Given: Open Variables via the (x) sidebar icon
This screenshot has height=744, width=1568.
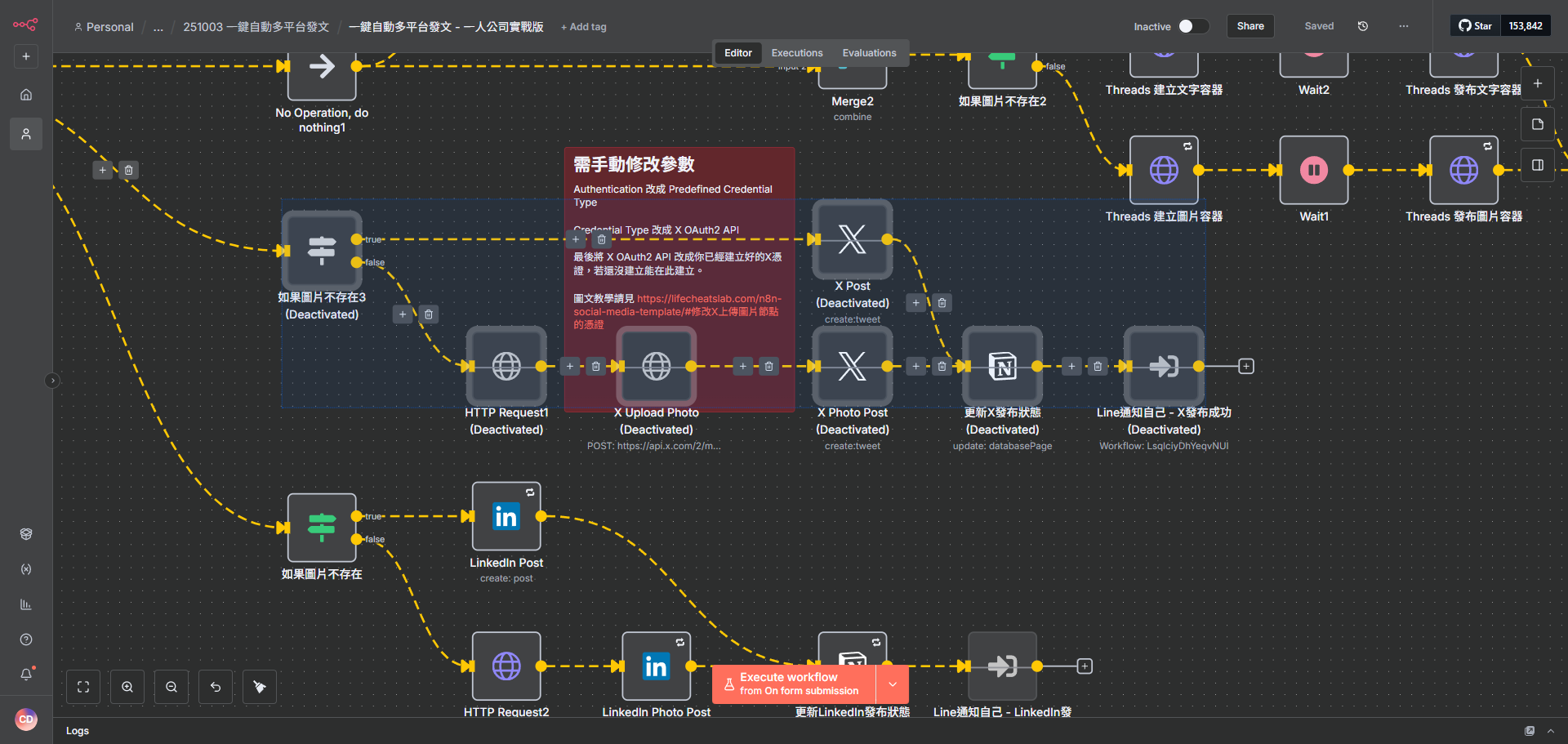Looking at the screenshot, I should click(25, 569).
